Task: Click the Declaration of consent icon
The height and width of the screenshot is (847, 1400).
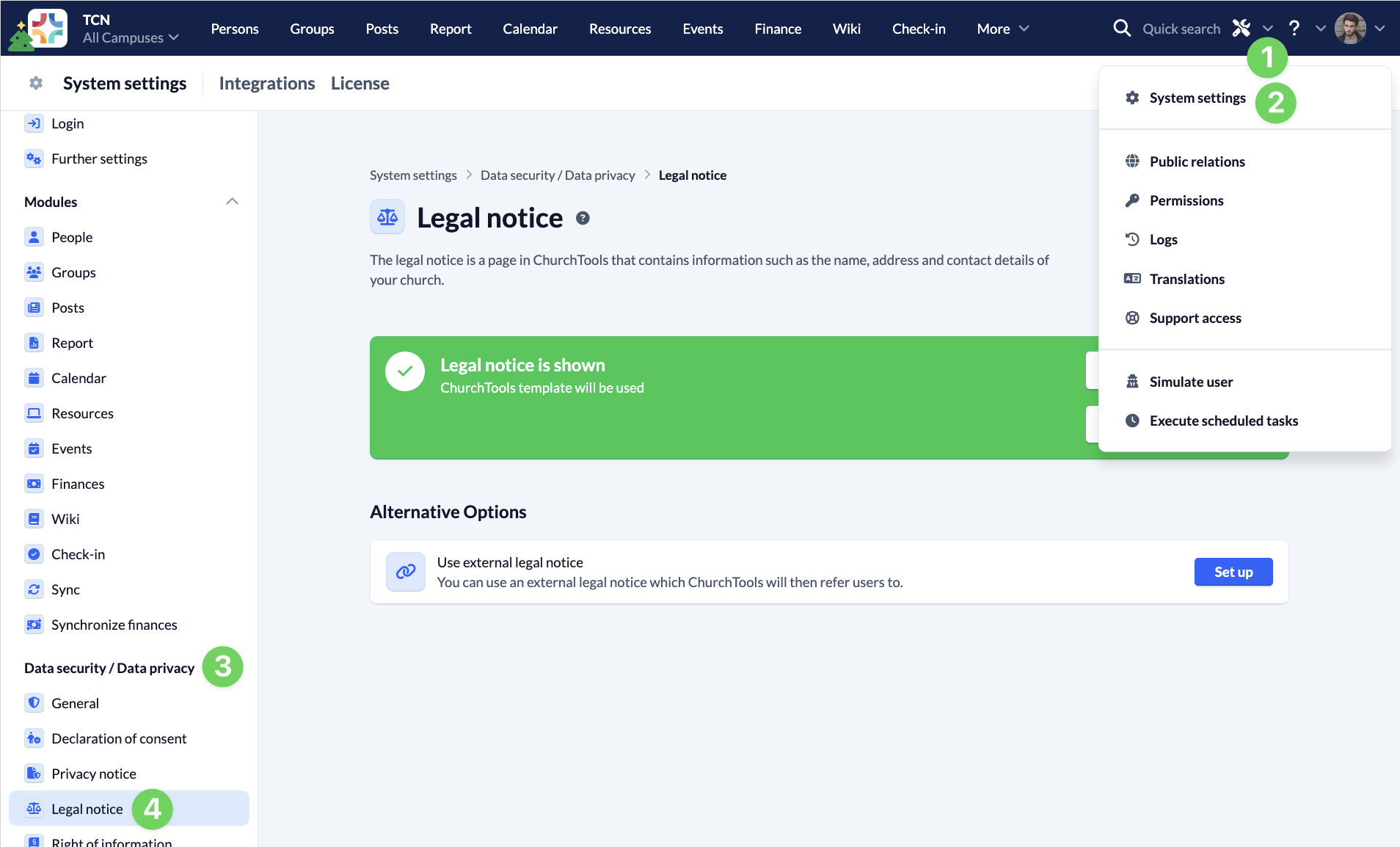Action: coord(34,738)
